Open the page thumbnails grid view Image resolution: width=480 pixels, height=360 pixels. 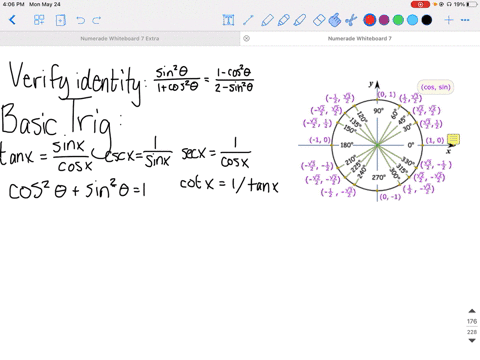click(x=39, y=20)
